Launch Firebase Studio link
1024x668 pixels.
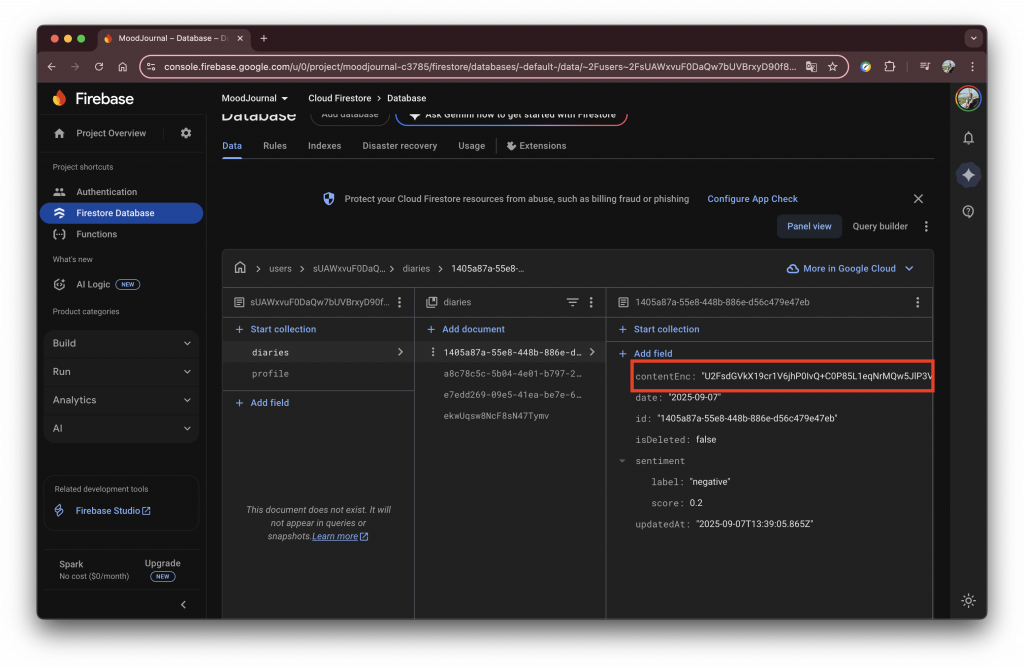point(113,511)
